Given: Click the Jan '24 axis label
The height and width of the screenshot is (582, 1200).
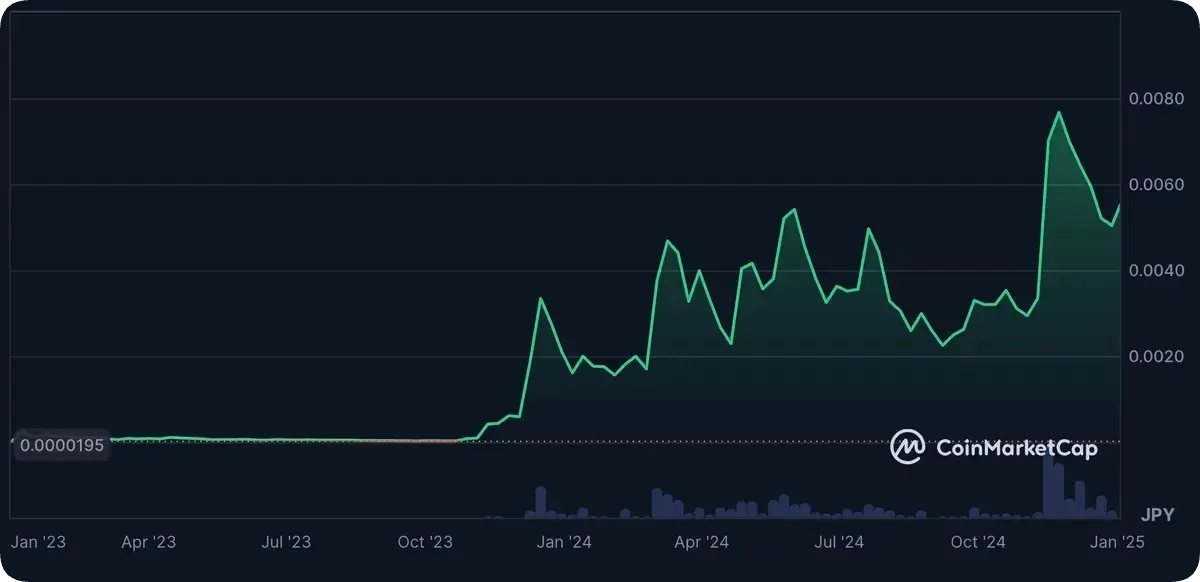Looking at the screenshot, I should pyautogui.click(x=564, y=542).
